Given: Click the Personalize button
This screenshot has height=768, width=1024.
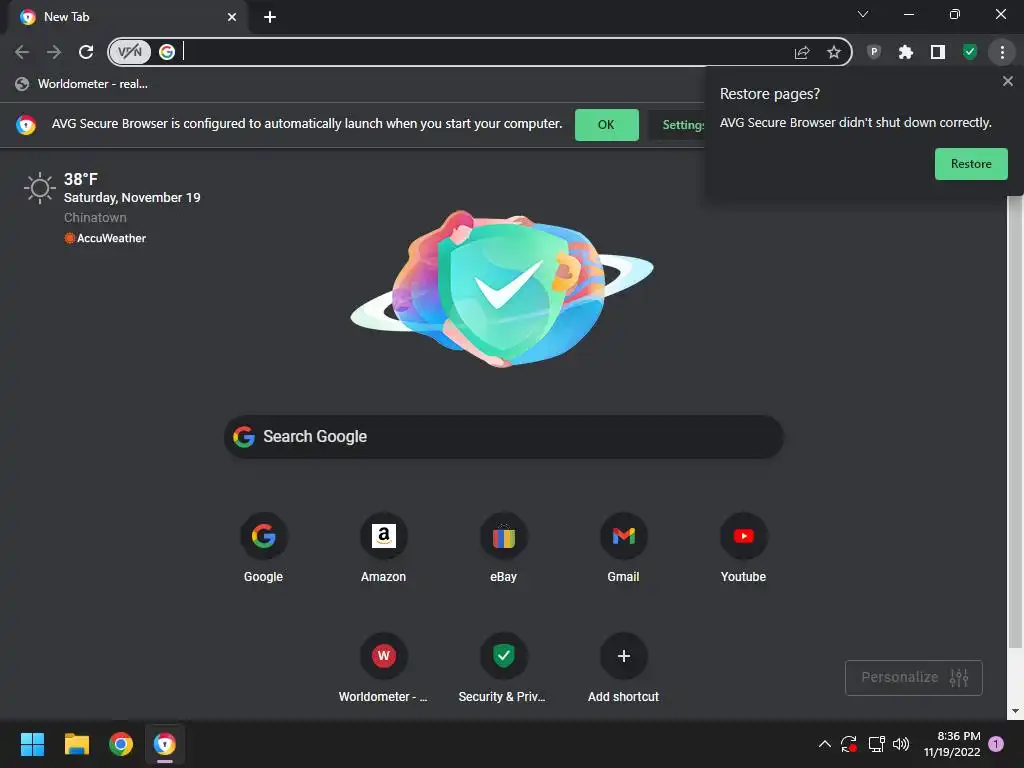Looking at the screenshot, I should coord(914,678).
